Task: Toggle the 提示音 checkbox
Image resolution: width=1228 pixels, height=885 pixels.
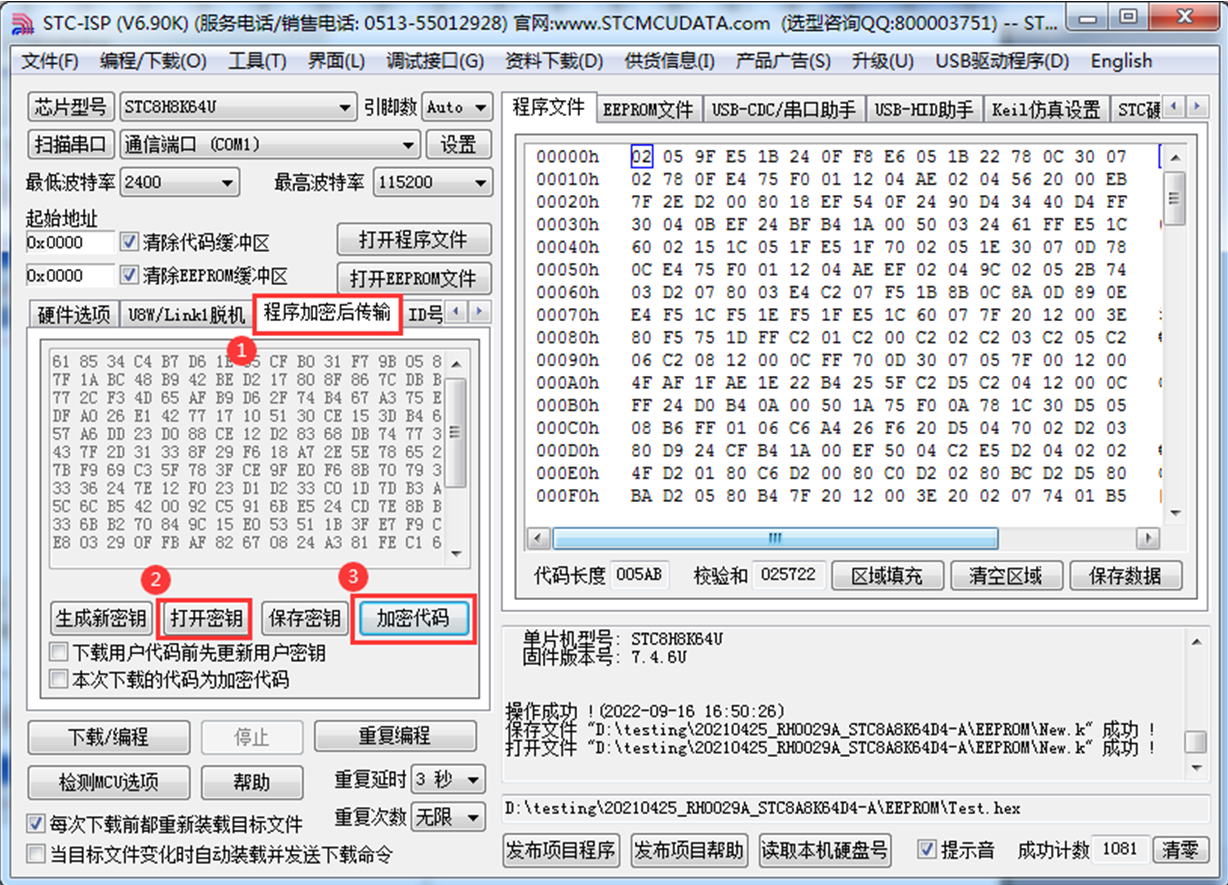Action: (927, 850)
